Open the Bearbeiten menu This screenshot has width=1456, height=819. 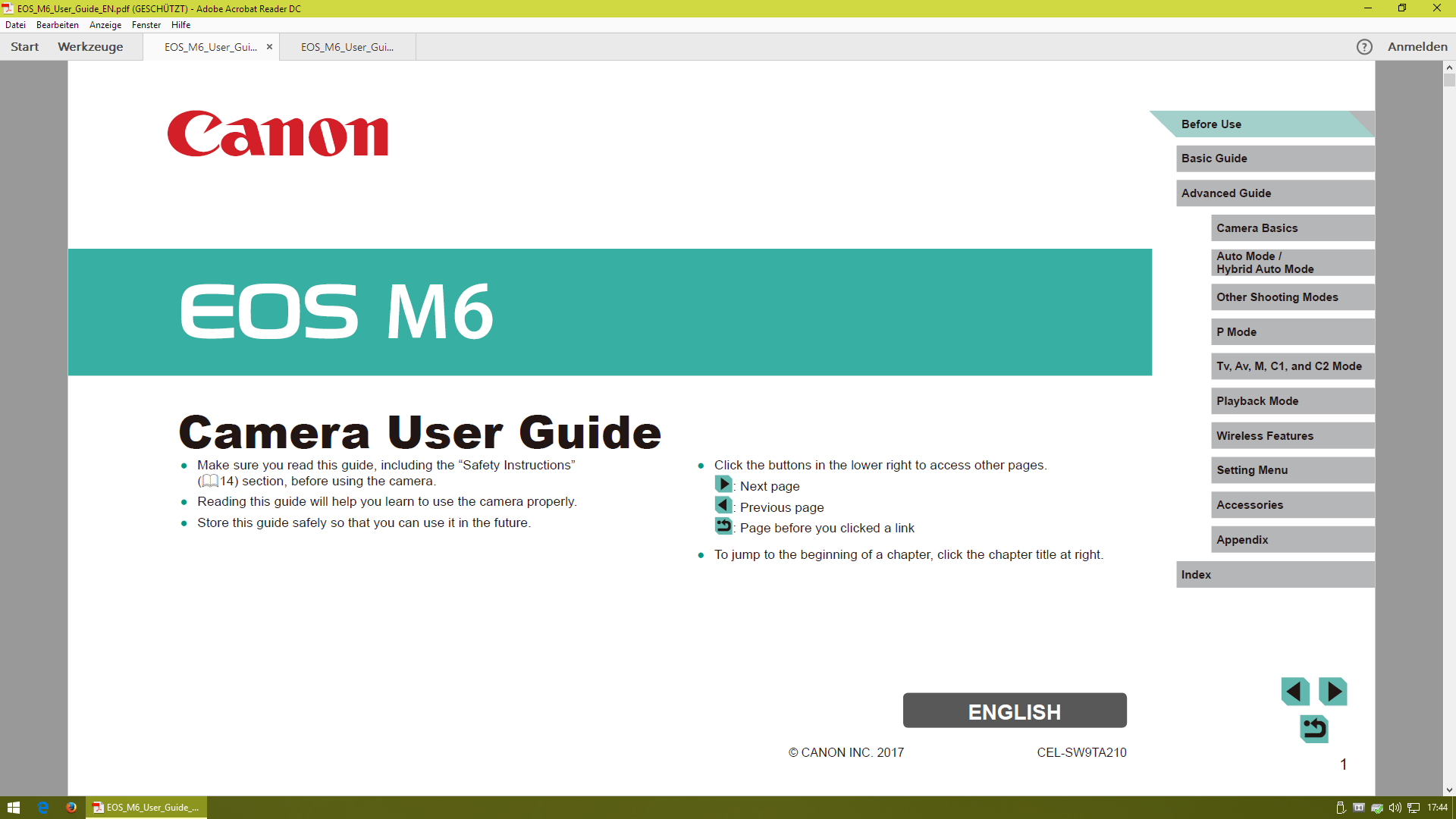click(58, 25)
